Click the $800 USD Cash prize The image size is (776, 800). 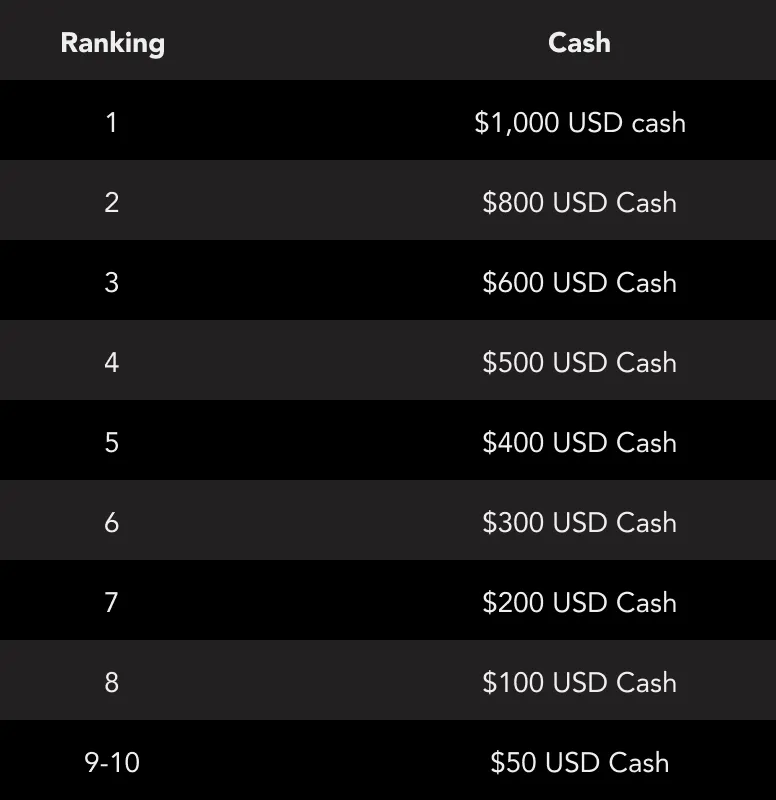point(580,203)
